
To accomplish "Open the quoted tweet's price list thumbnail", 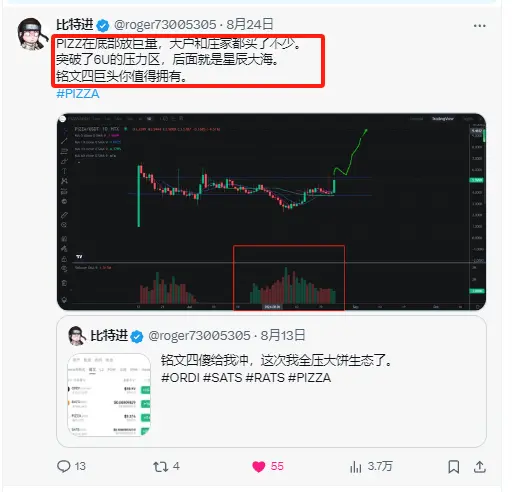I will point(109,395).
